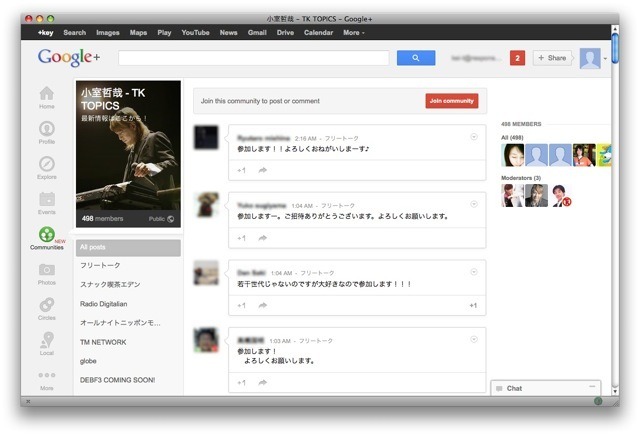Click the status icon in window bottom-right corner

[x=598, y=401]
